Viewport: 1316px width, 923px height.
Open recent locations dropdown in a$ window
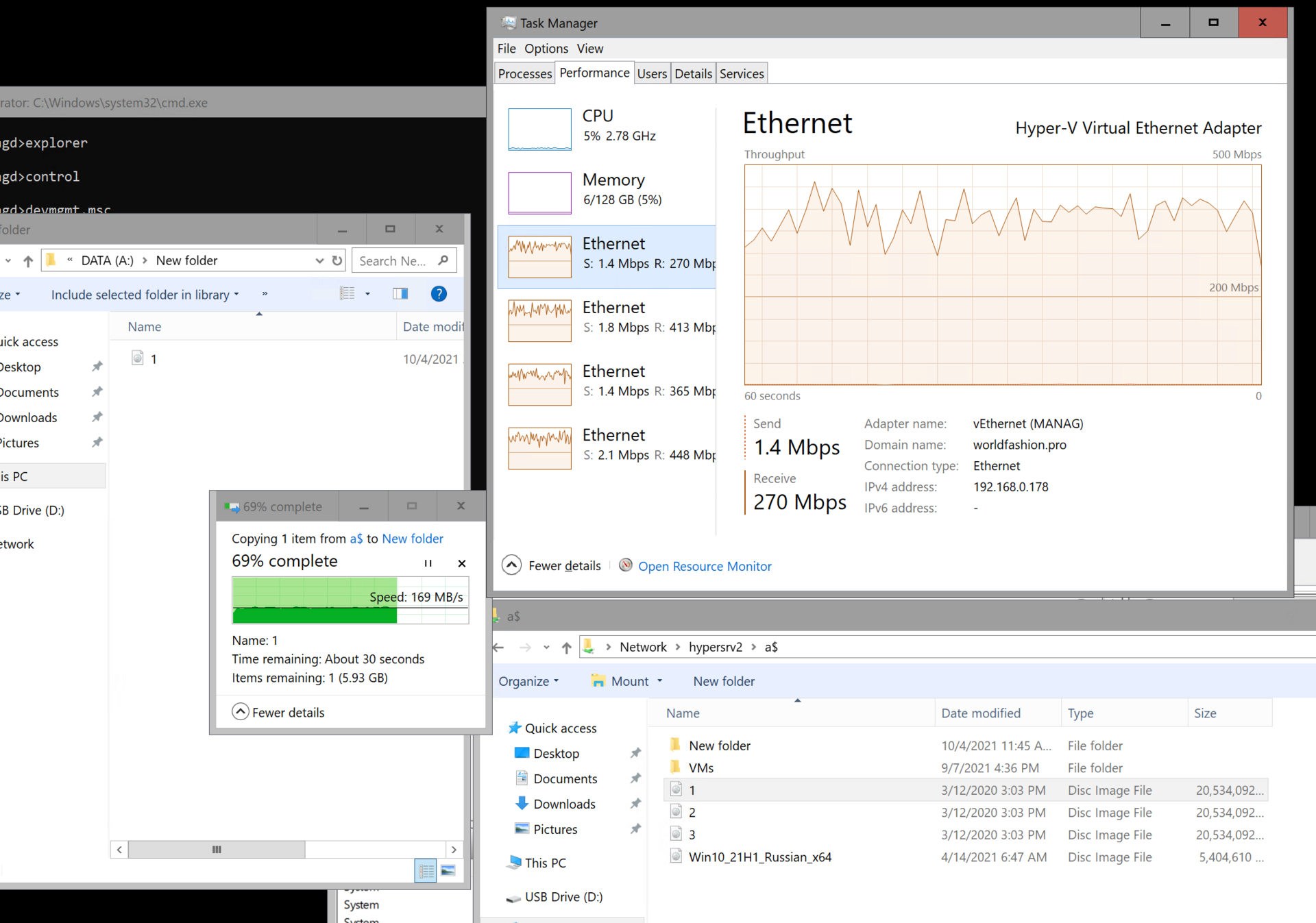546,648
